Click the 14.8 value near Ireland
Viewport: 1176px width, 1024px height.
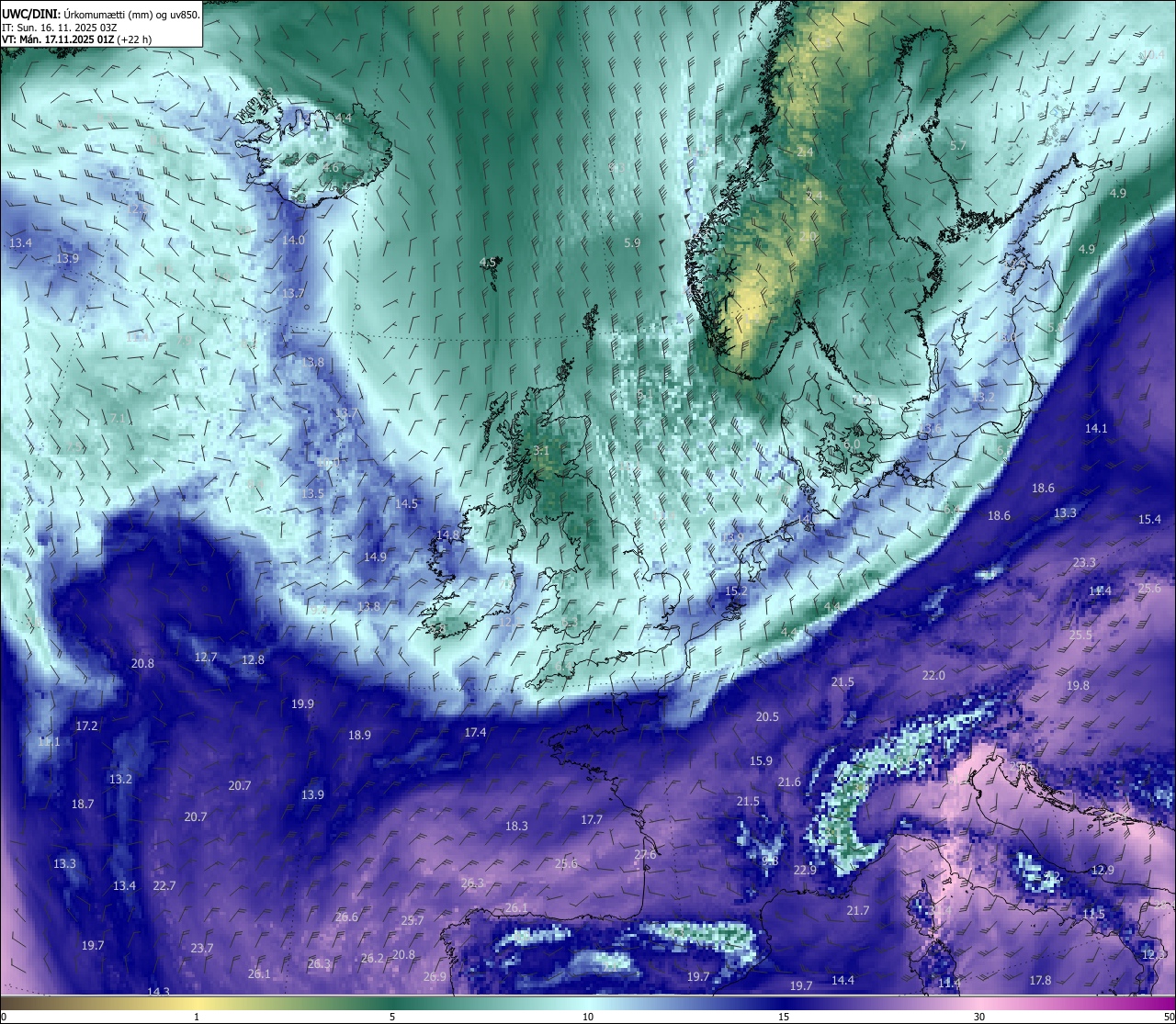tap(448, 535)
